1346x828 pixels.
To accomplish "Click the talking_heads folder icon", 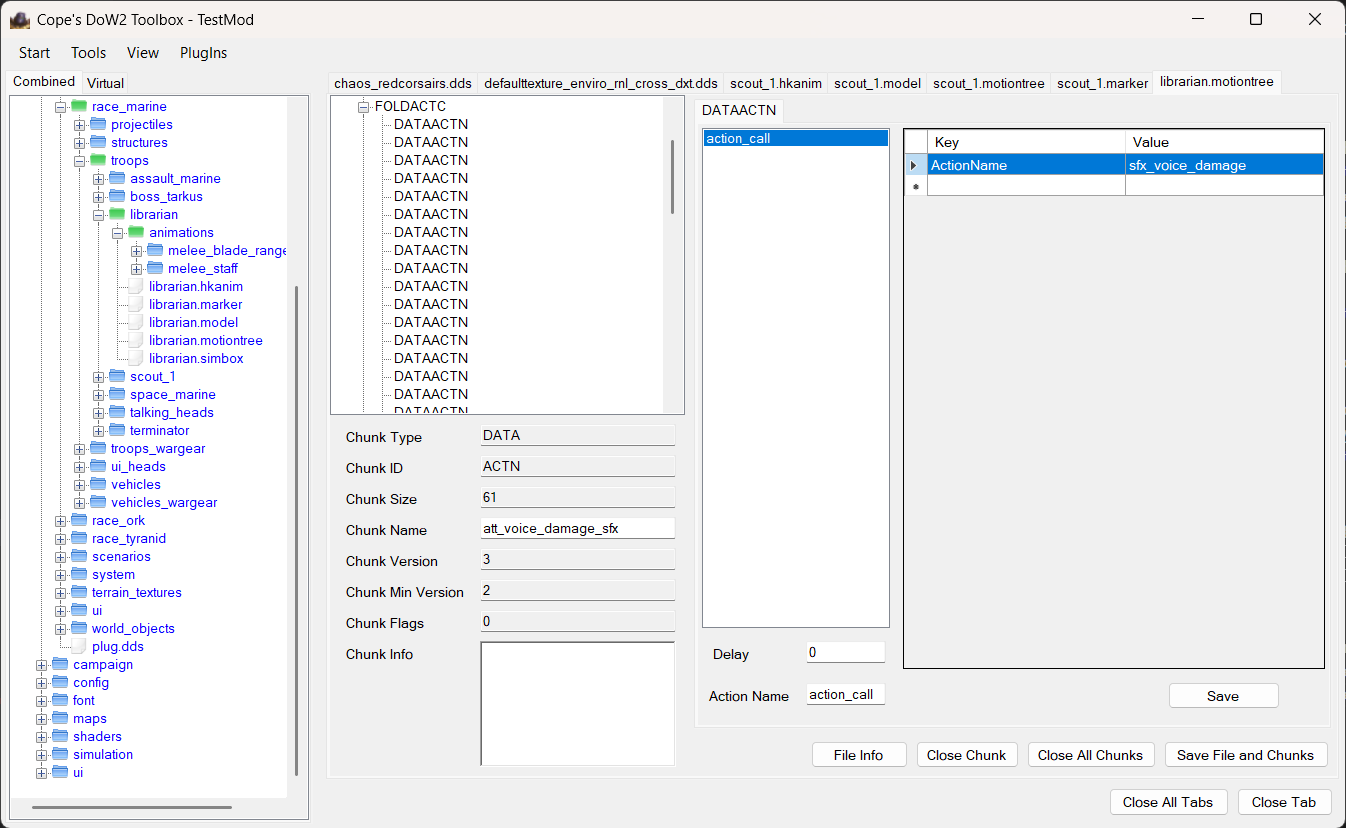I will (117, 412).
